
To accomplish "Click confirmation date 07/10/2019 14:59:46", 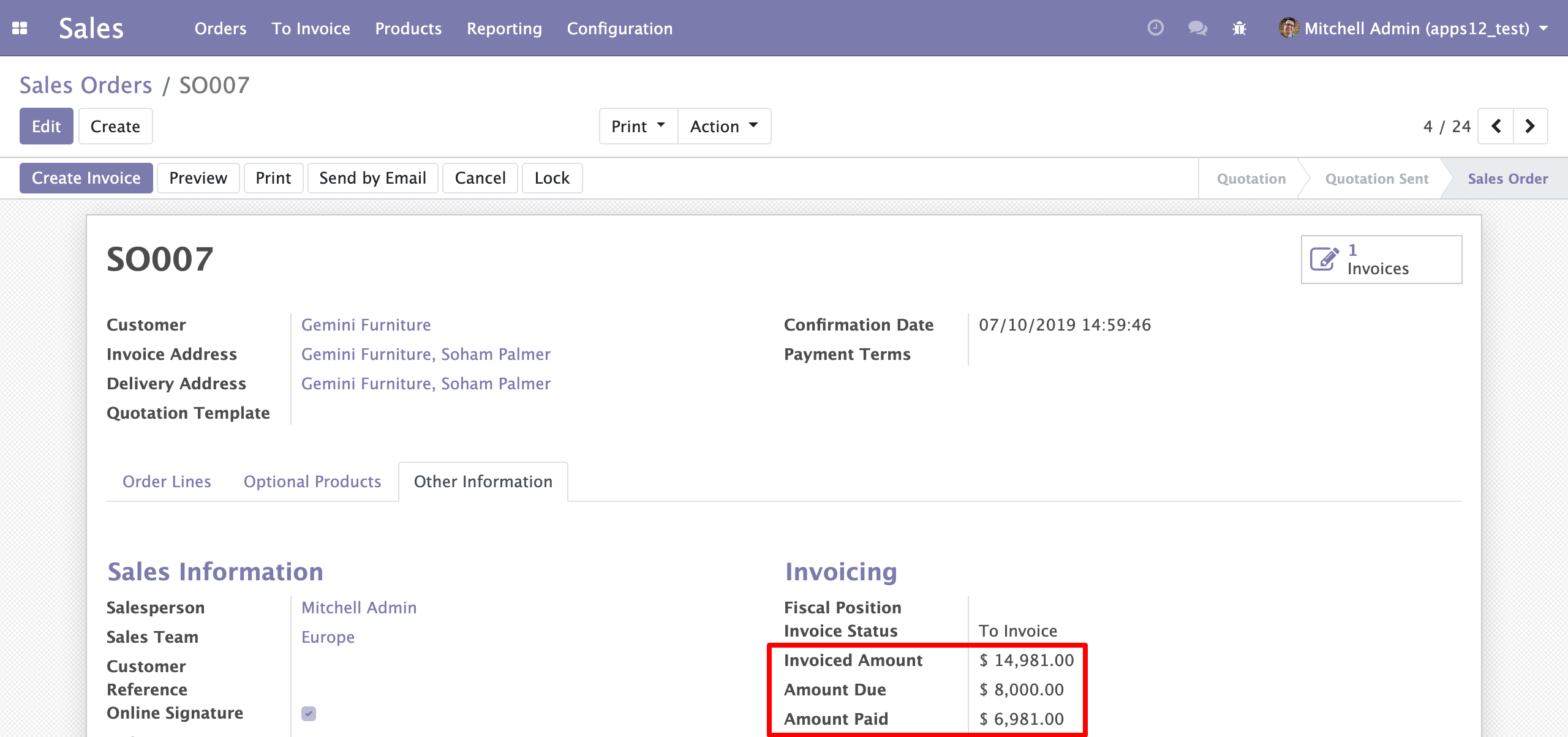I will (1065, 325).
